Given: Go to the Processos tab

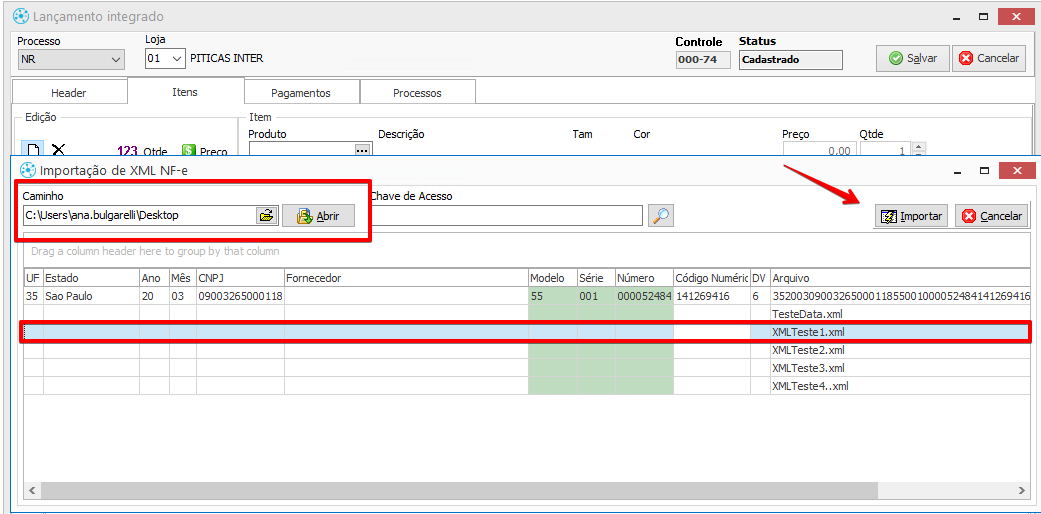Looking at the screenshot, I should (417, 92).
